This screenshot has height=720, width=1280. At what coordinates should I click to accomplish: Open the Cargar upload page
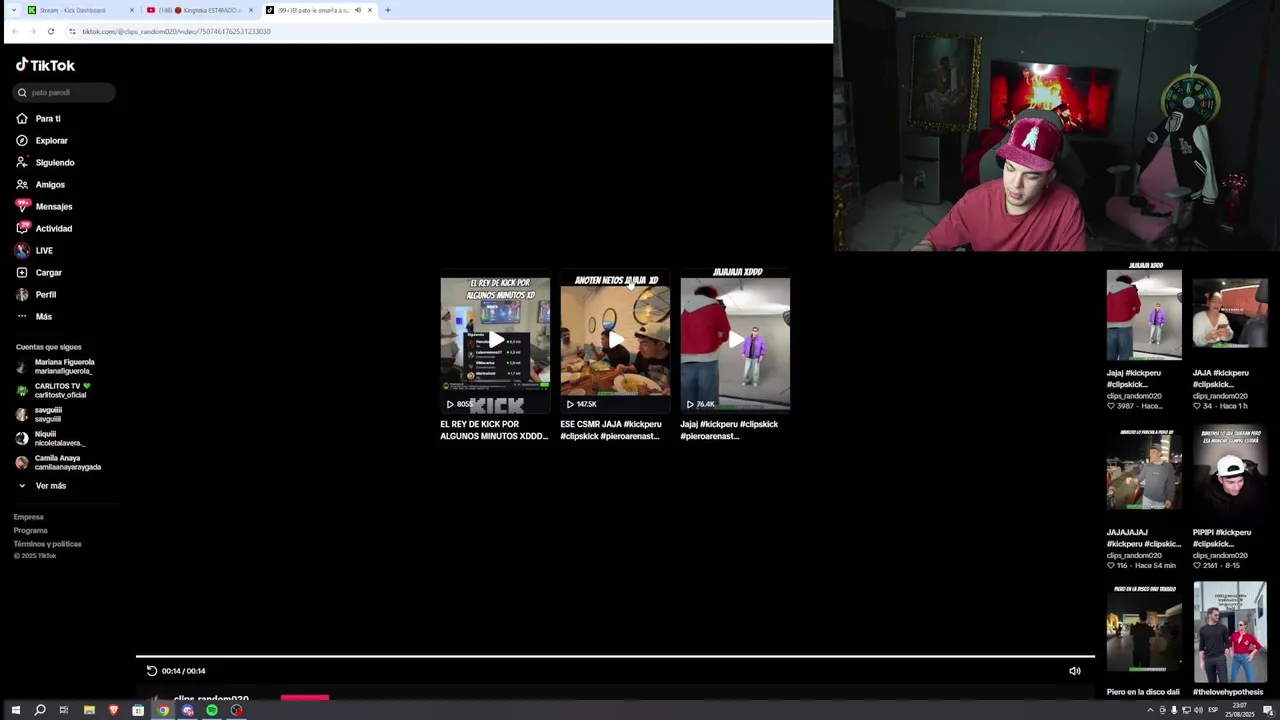(x=49, y=272)
